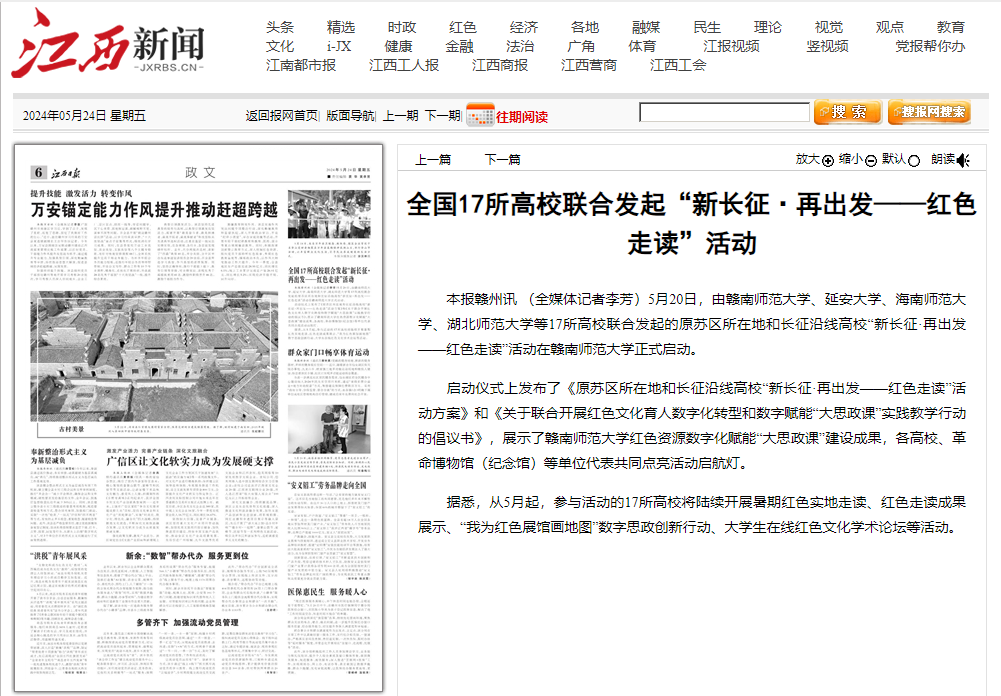Click the orange 搜索 button
Image resolution: width=1001 pixels, height=696 pixels.
848,112
